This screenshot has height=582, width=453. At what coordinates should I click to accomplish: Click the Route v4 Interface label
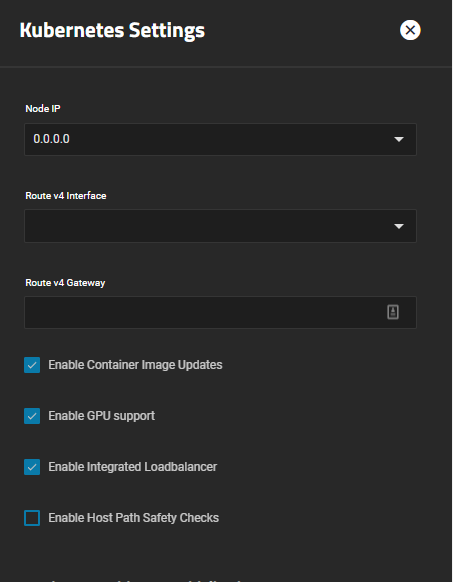[66, 196]
